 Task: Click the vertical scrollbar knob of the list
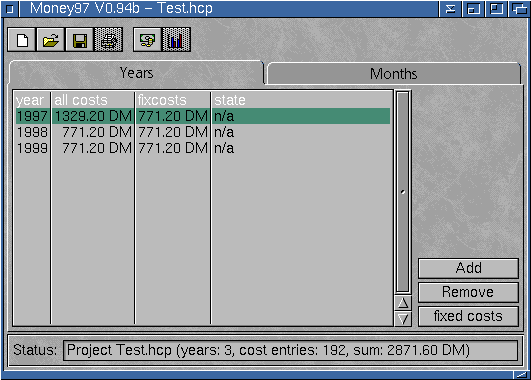pyautogui.click(x=403, y=192)
